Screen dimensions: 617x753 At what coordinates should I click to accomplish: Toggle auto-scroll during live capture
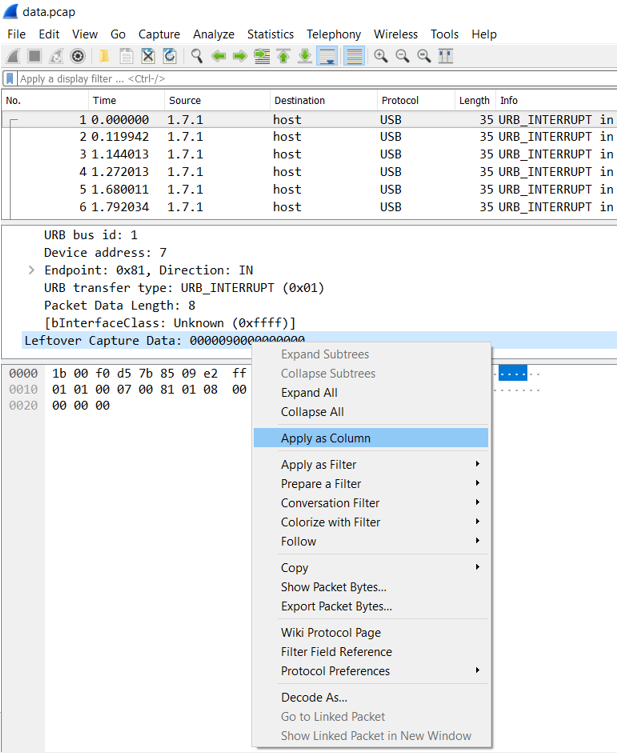(x=328, y=56)
